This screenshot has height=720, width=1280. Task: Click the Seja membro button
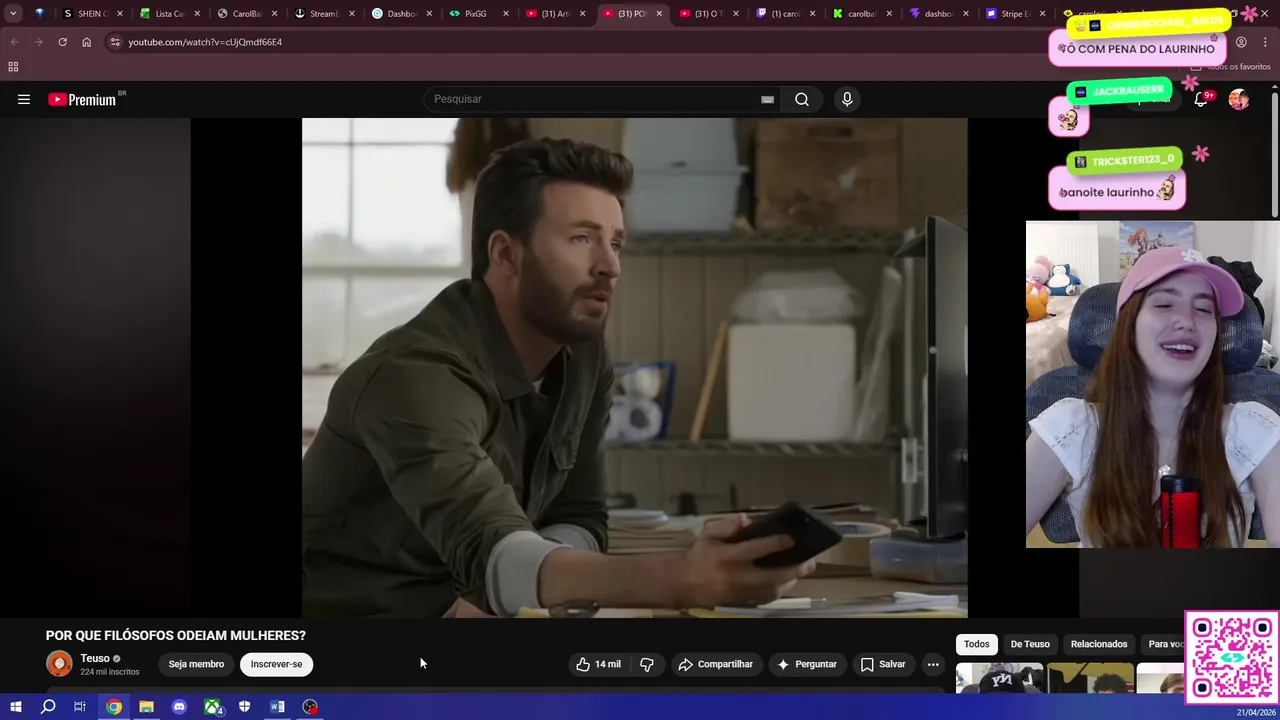pyautogui.click(x=196, y=664)
